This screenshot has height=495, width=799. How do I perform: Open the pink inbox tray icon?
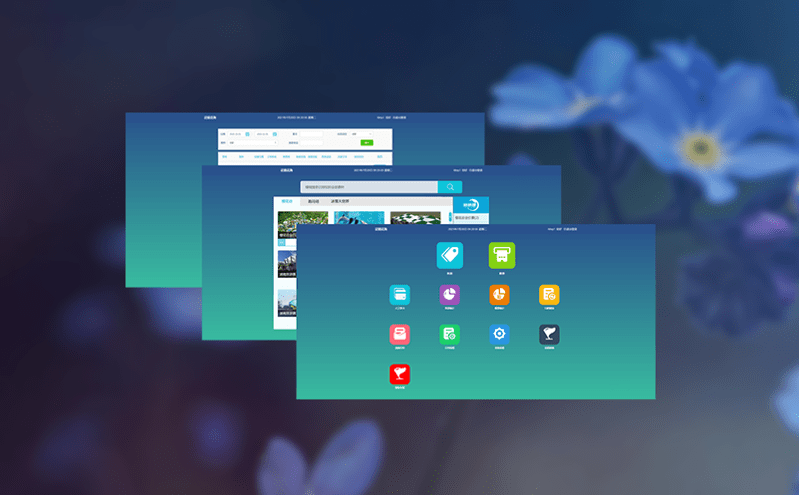pyautogui.click(x=399, y=335)
